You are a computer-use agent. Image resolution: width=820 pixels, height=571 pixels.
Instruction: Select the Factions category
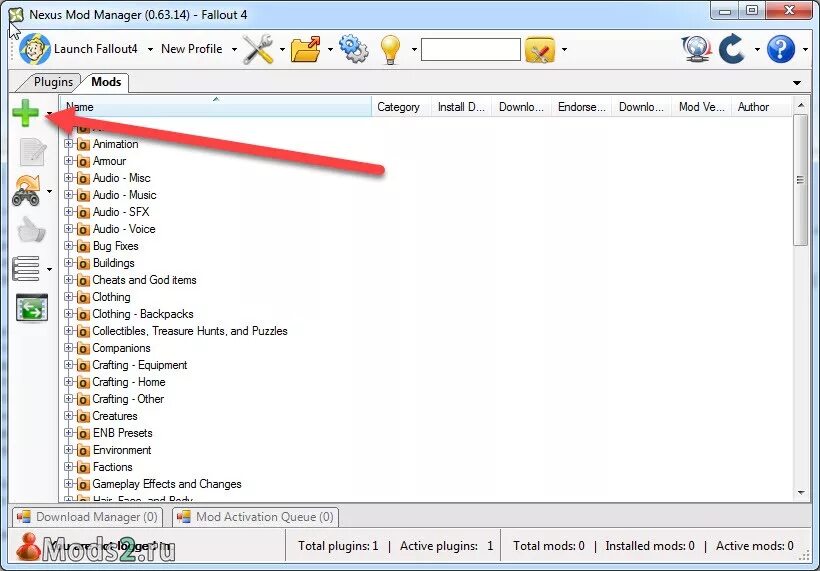[112, 467]
